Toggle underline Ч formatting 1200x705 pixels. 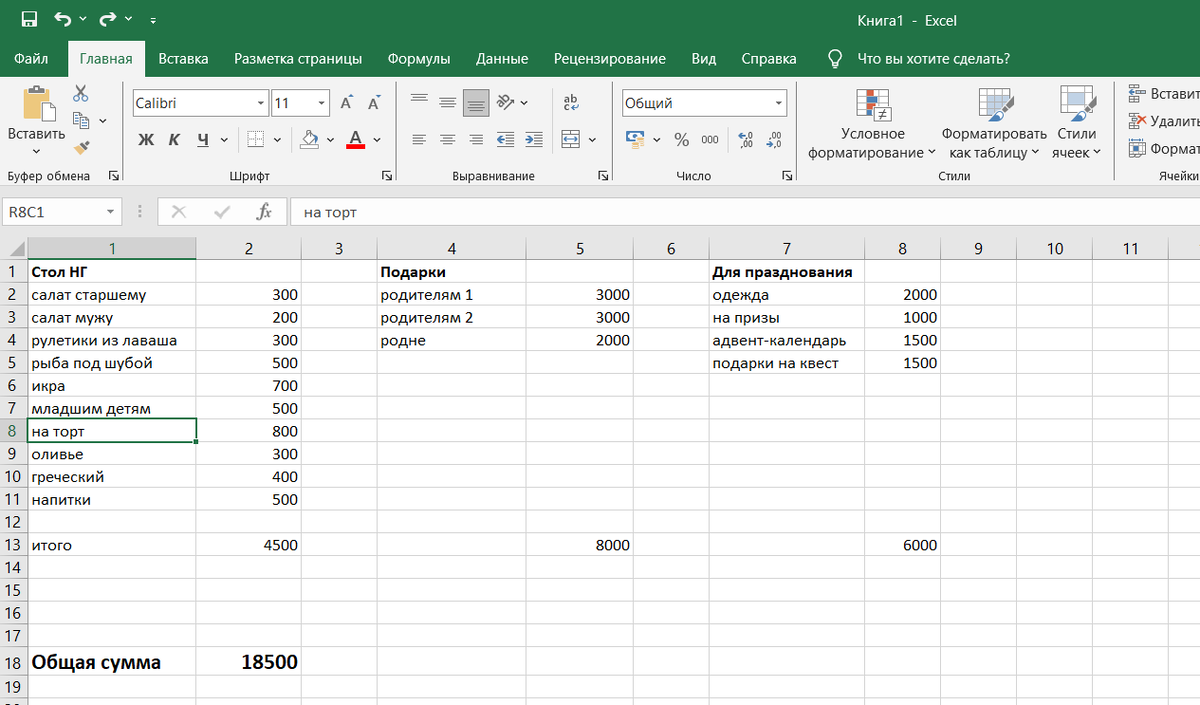coord(202,139)
